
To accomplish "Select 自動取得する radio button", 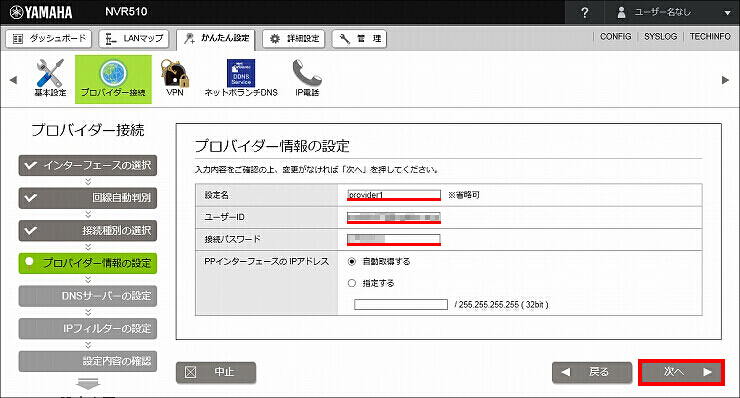I will [352, 262].
